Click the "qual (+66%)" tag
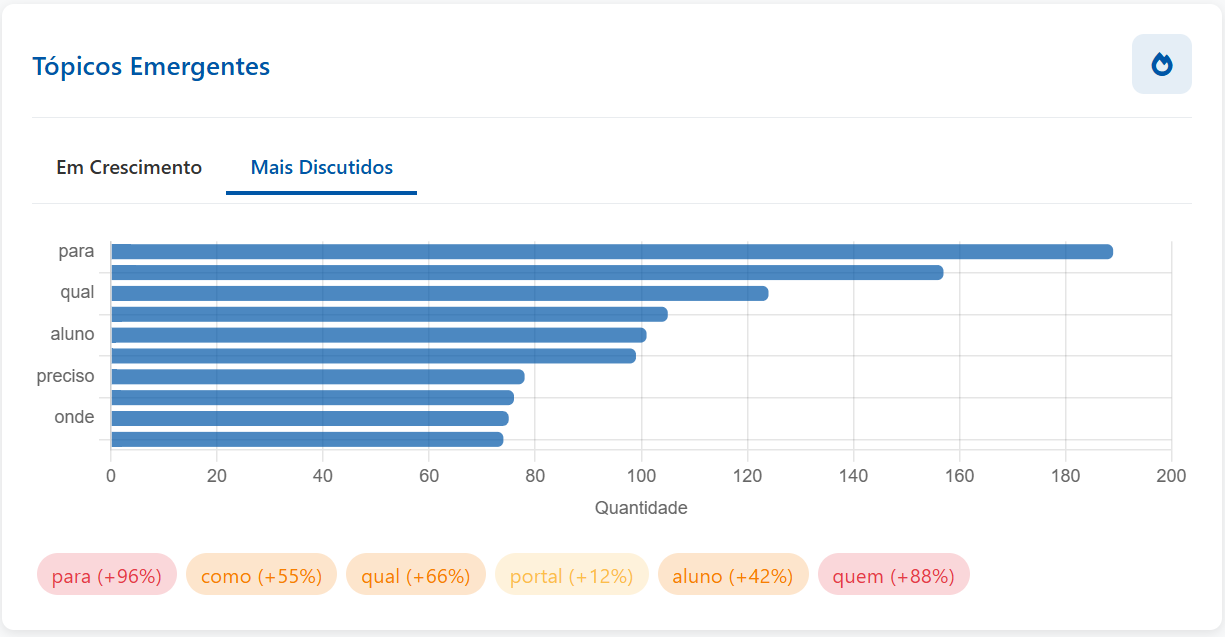This screenshot has width=1225, height=637. click(415, 576)
